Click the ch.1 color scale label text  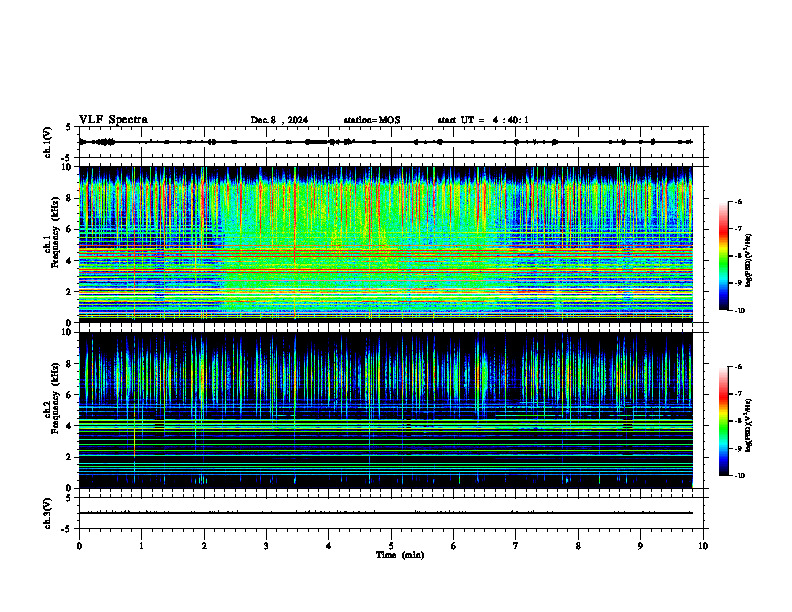click(x=749, y=260)
